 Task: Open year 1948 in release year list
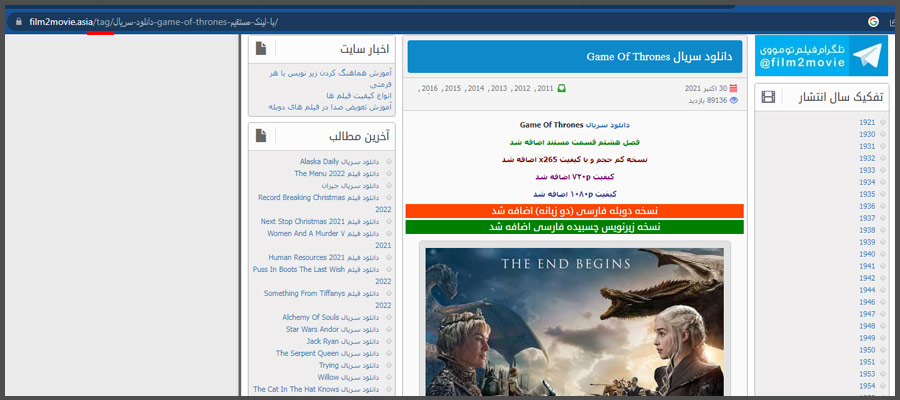[867, 326]
